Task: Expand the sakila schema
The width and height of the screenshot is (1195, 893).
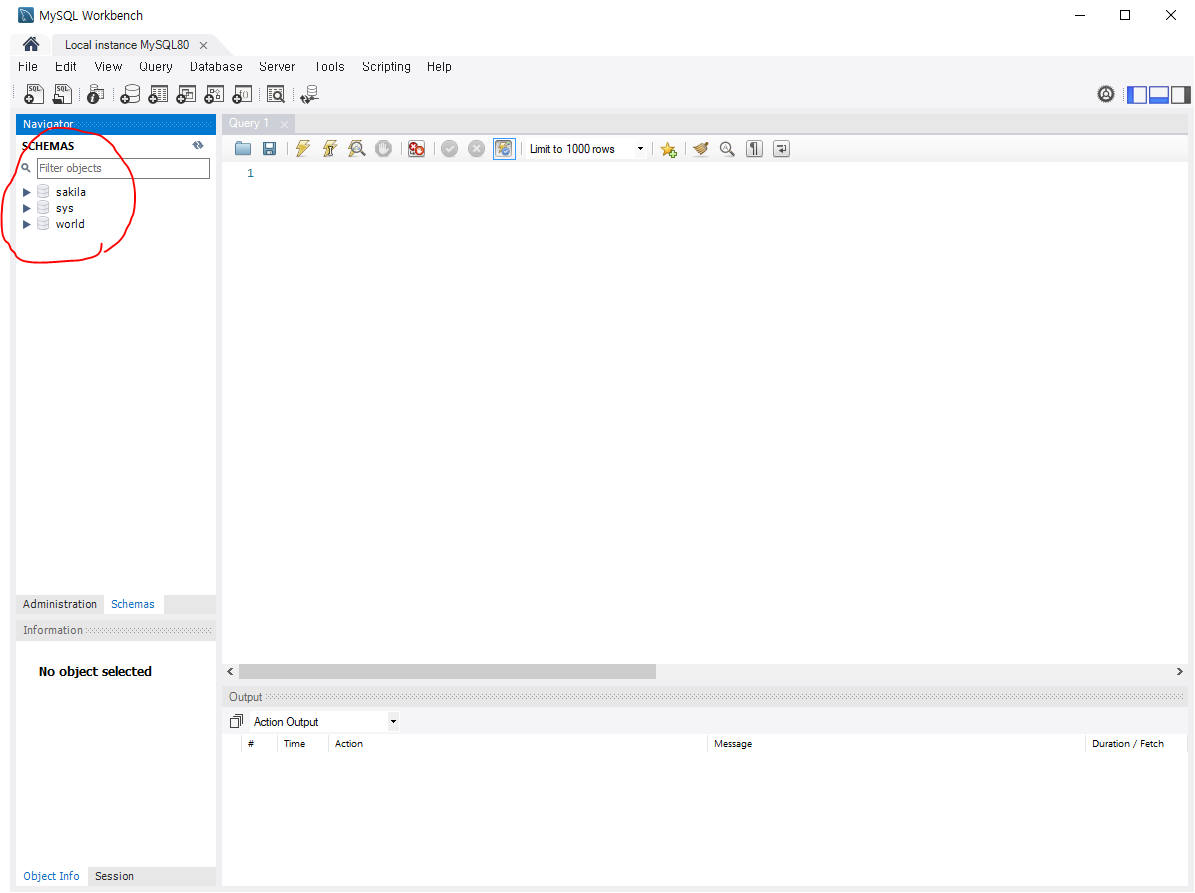Action: tap(27, 192)
